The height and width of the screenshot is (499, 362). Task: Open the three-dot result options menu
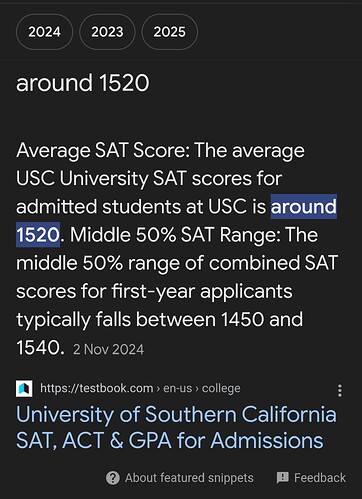click(340, 390)
